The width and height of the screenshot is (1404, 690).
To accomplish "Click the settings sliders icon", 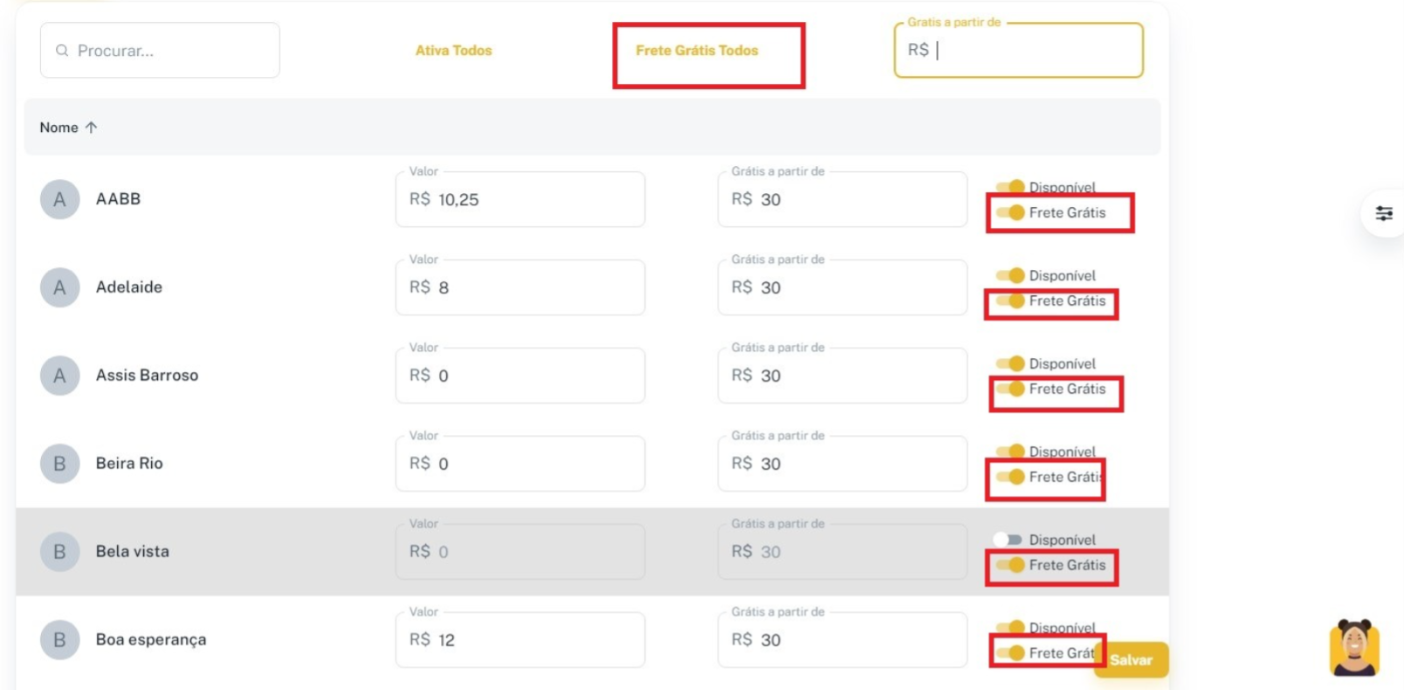I will (x=1384, y=213).
